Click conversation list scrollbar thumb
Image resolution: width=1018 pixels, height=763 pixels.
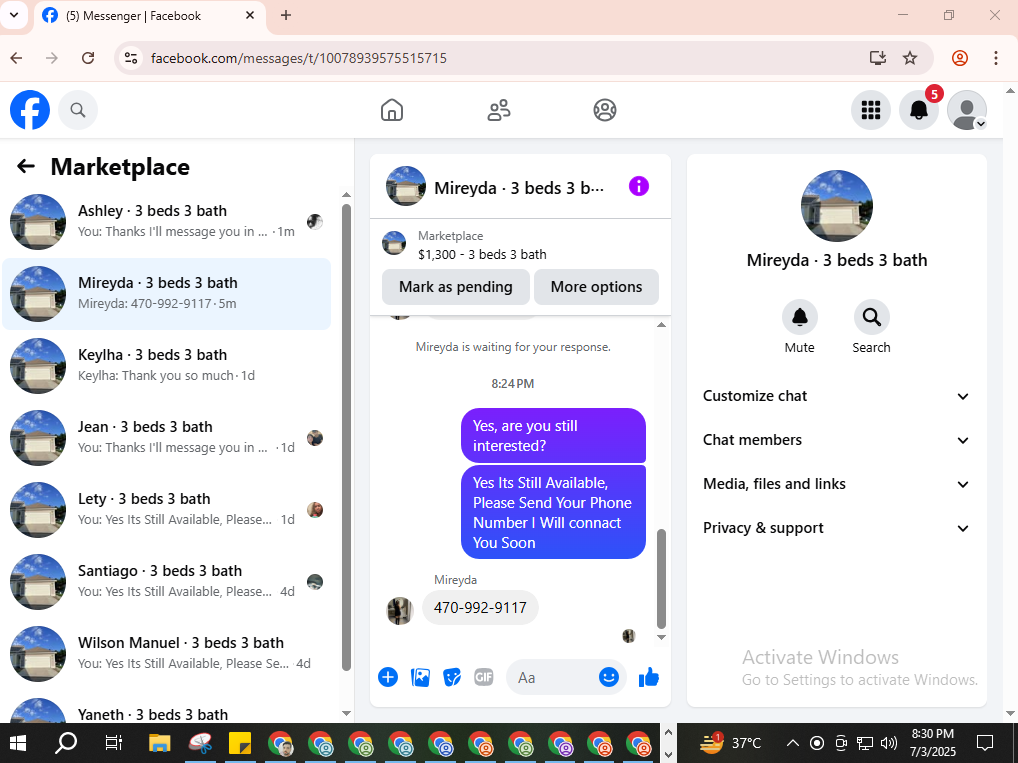pos(347,437)
